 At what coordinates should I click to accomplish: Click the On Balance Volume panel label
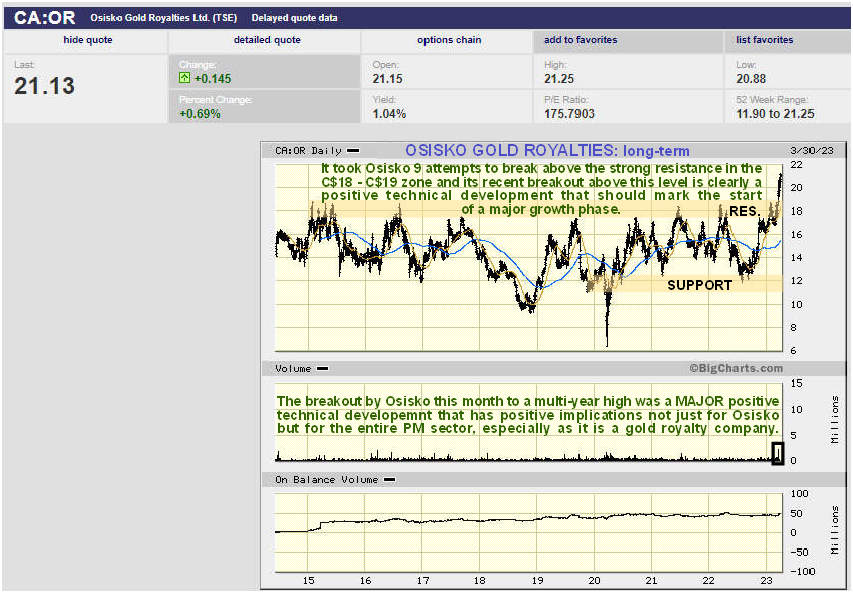point(326,480)
